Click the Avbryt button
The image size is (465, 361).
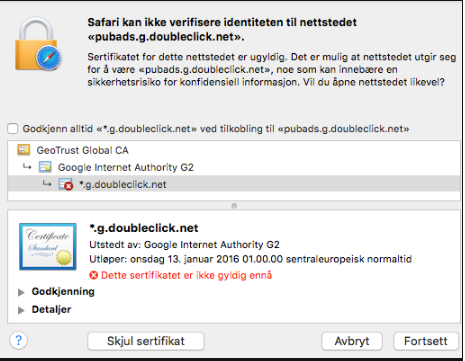(x=352, y=341)
